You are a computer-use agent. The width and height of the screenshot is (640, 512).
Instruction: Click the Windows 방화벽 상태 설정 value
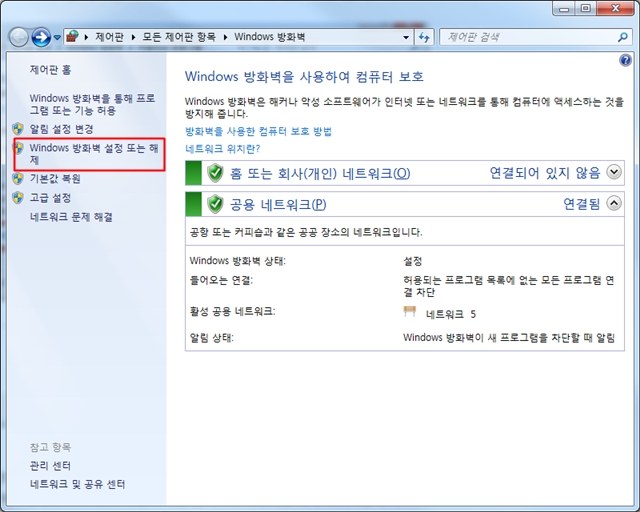(413, 261)
